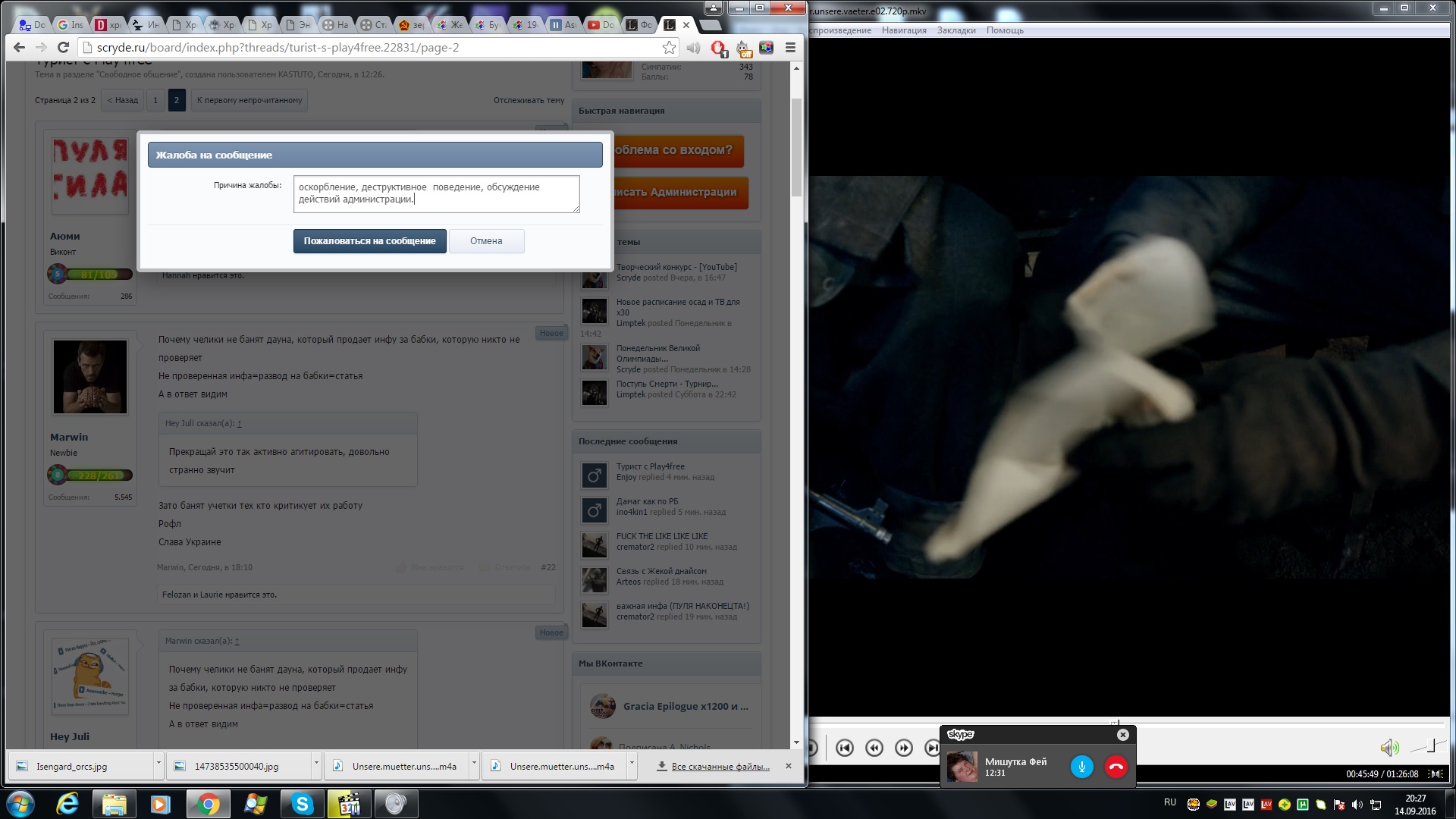Skip to the previous chapter in the video player
Image resolution: width=1456 pixels, height=819 pixels.
tap(844, 748)
